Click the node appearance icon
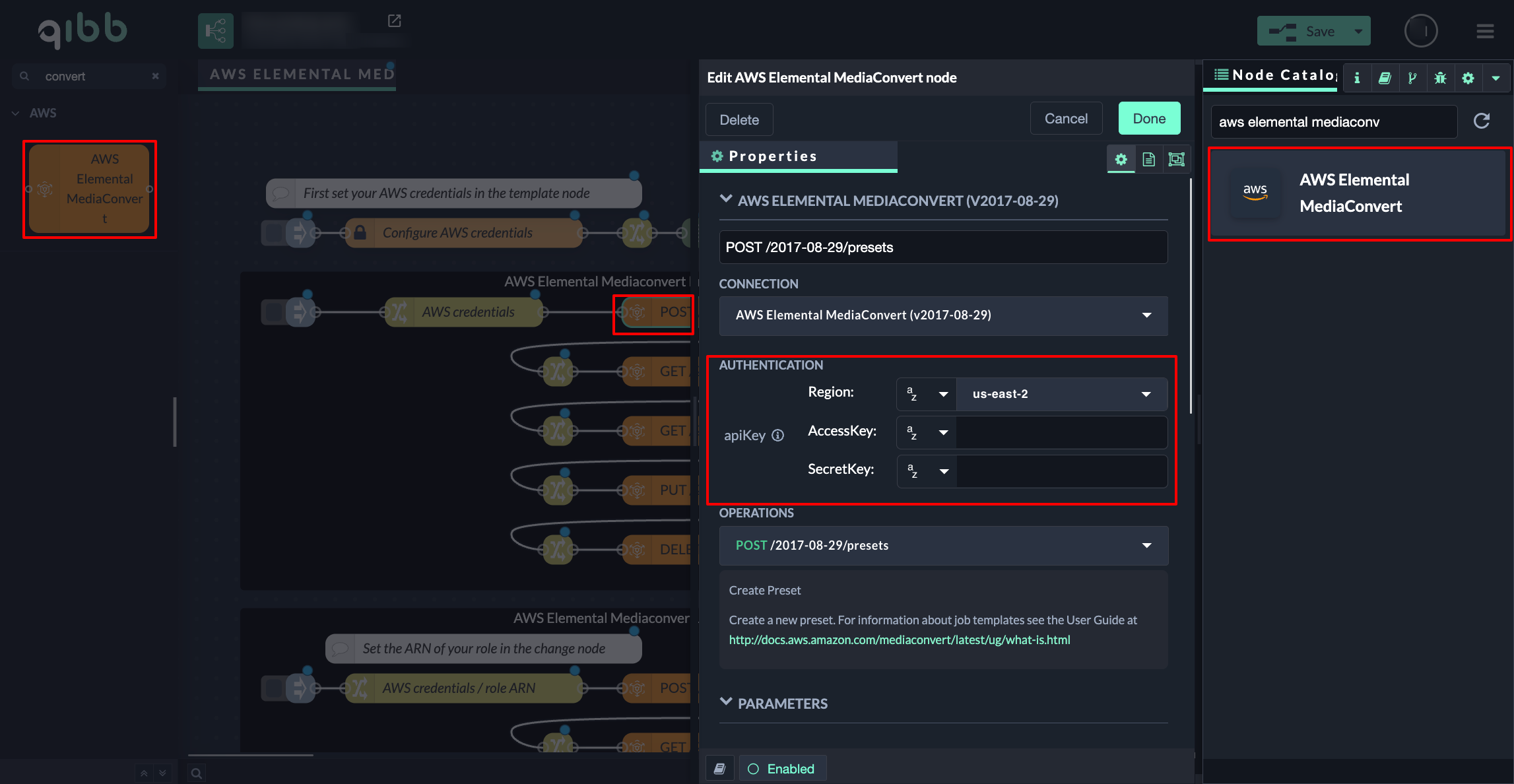The width and height of the screenshot is (1514, 784). [1176, 159]
